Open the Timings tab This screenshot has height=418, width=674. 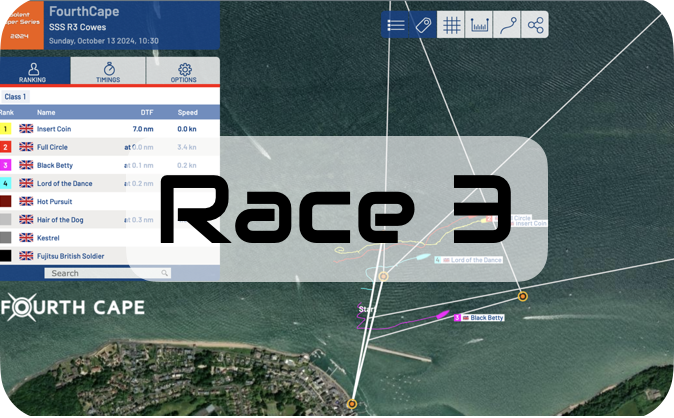pos(108,71)
